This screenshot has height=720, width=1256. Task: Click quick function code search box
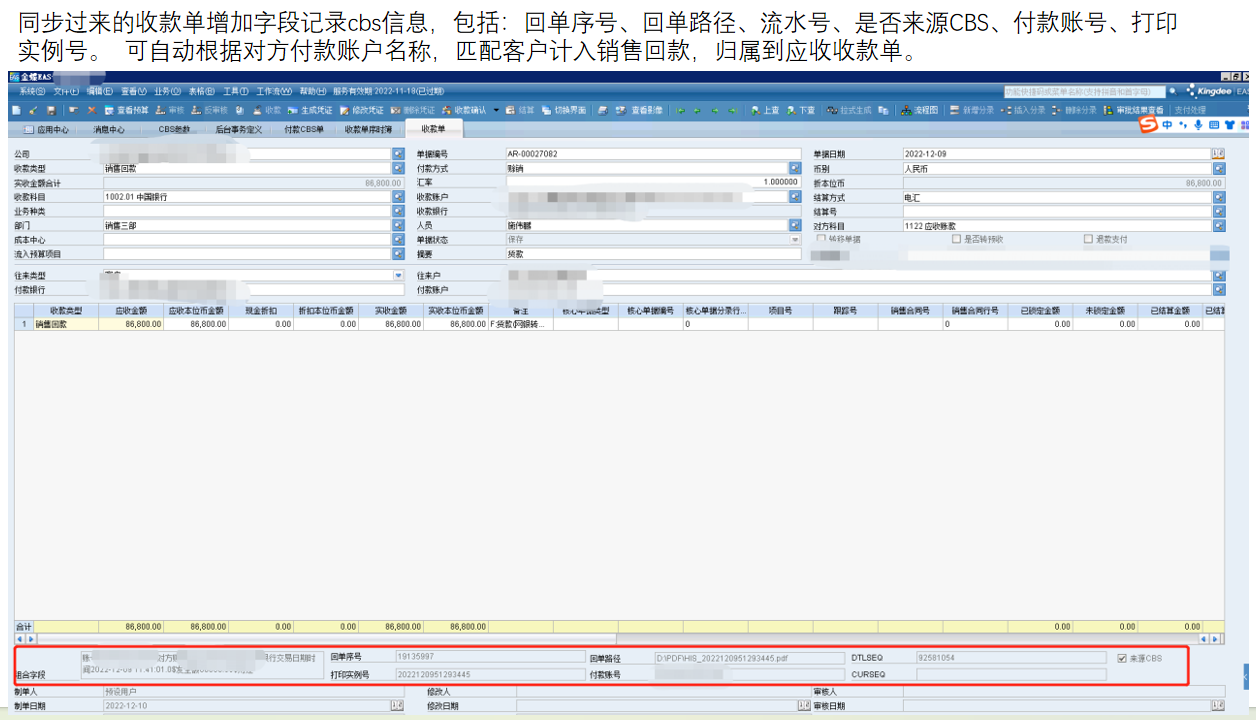point(1084,91)
